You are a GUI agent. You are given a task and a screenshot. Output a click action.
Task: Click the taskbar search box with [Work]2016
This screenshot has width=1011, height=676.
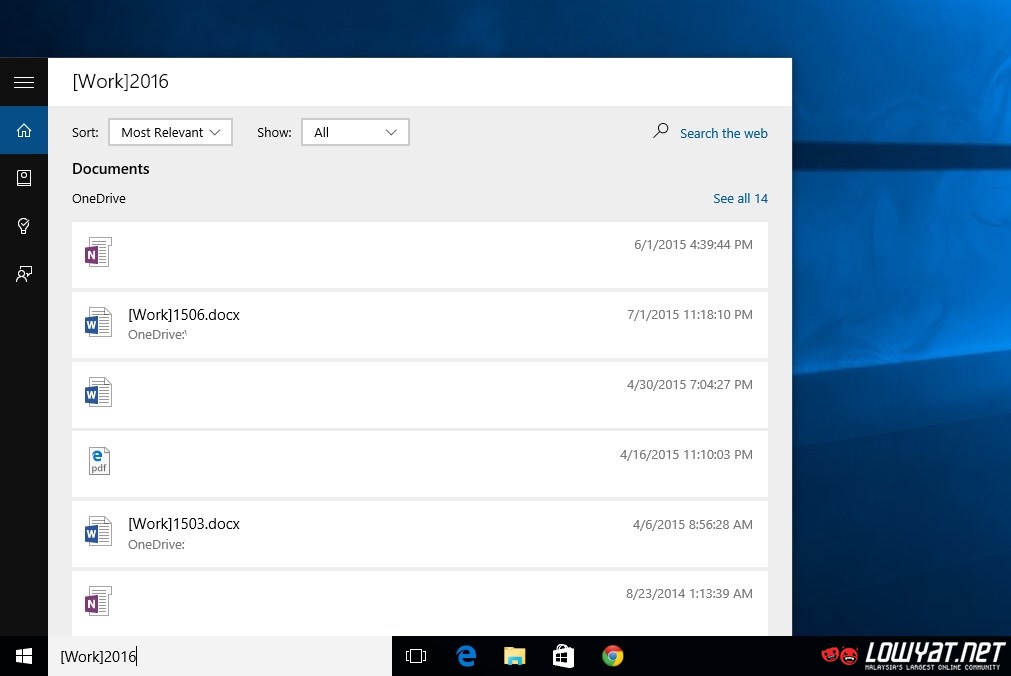tap(220, 656)
